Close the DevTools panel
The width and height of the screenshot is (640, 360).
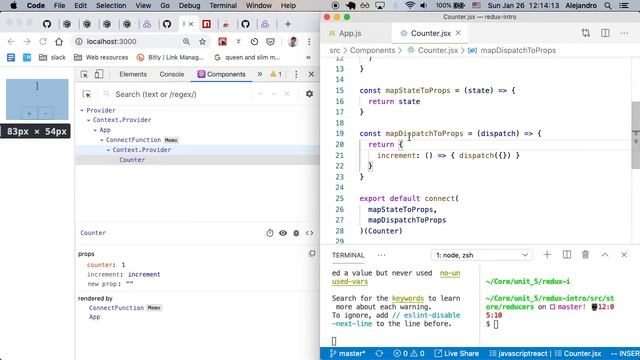[311, 74]
